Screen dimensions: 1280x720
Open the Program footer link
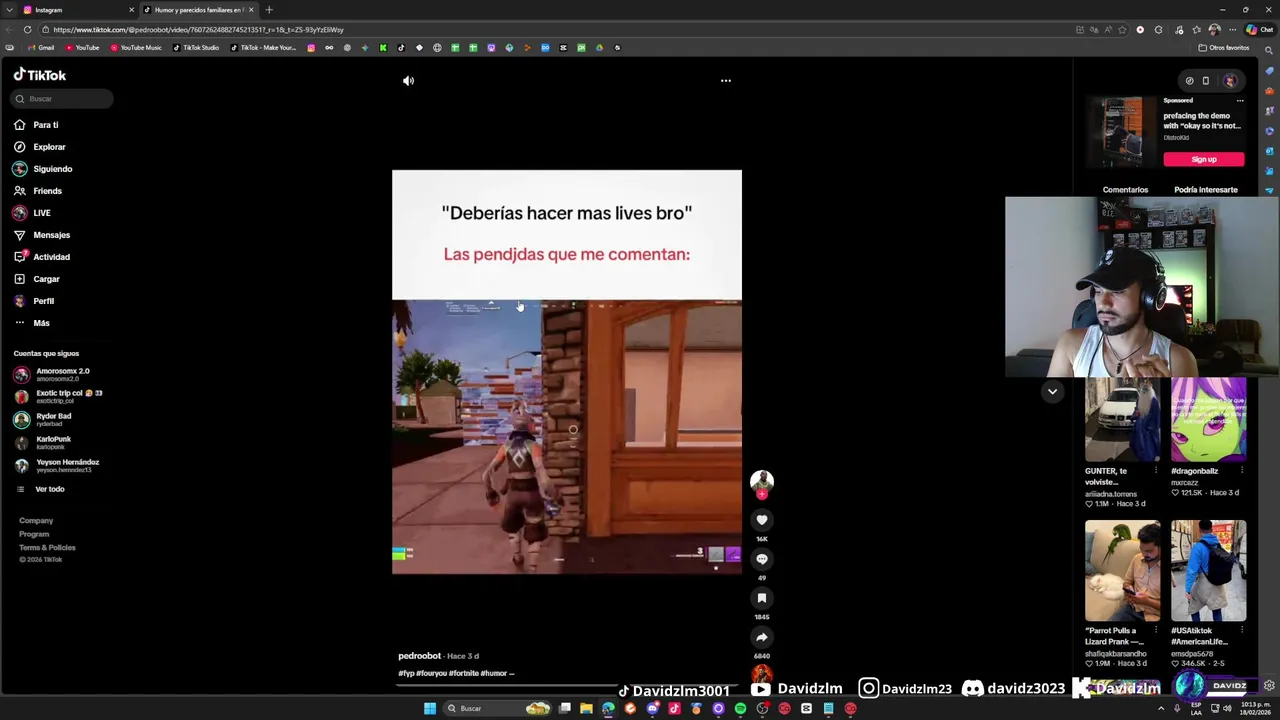[34, 534]
